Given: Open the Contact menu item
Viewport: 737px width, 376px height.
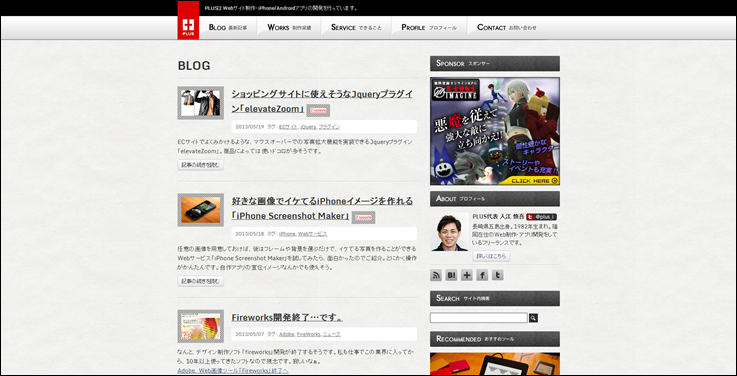Looking at the screenshot, I should click(506, 28).
